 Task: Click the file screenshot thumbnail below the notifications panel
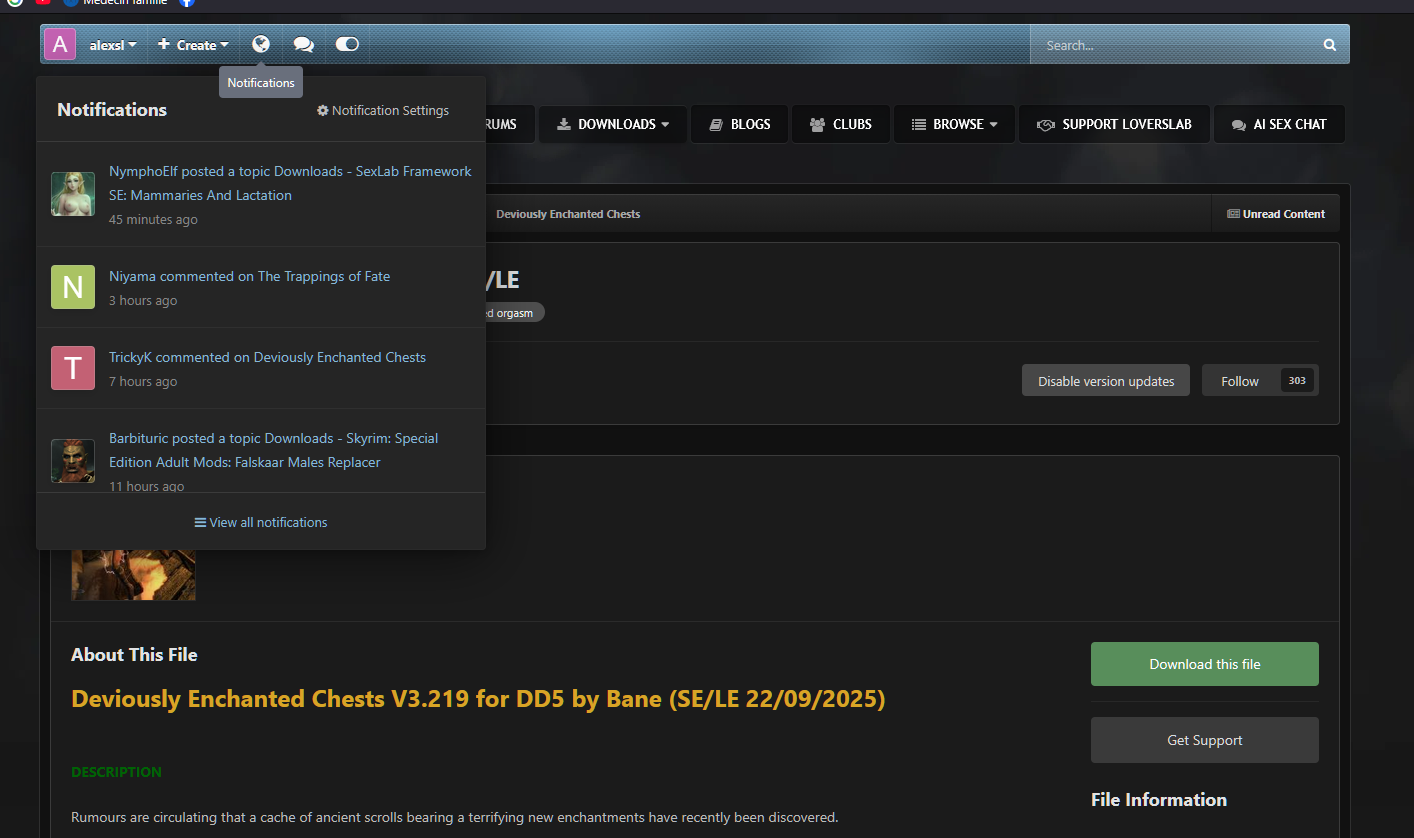[x=133, y=575]
